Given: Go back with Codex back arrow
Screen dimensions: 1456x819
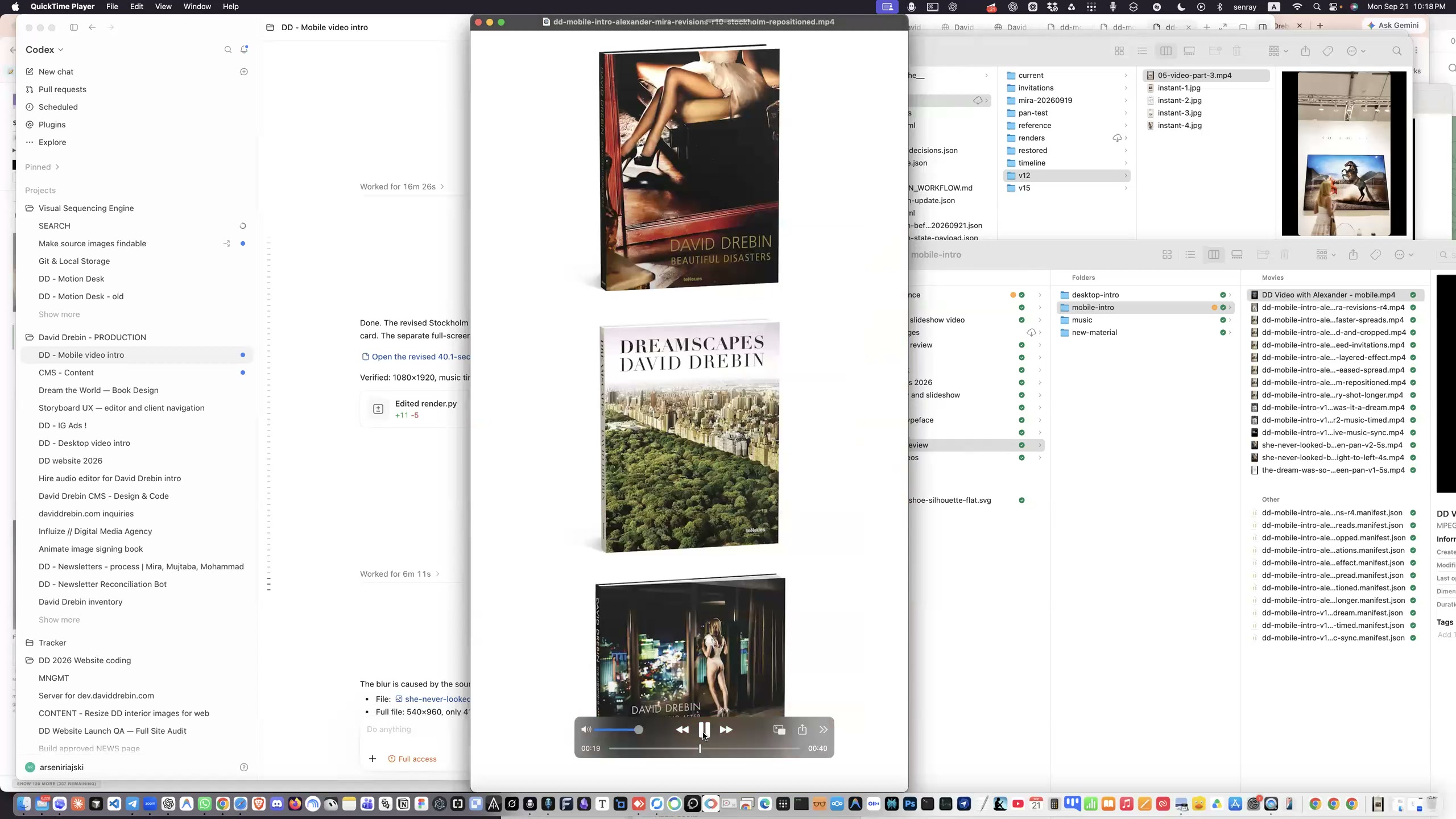Looking at the screenshot, I should point(92,27).
